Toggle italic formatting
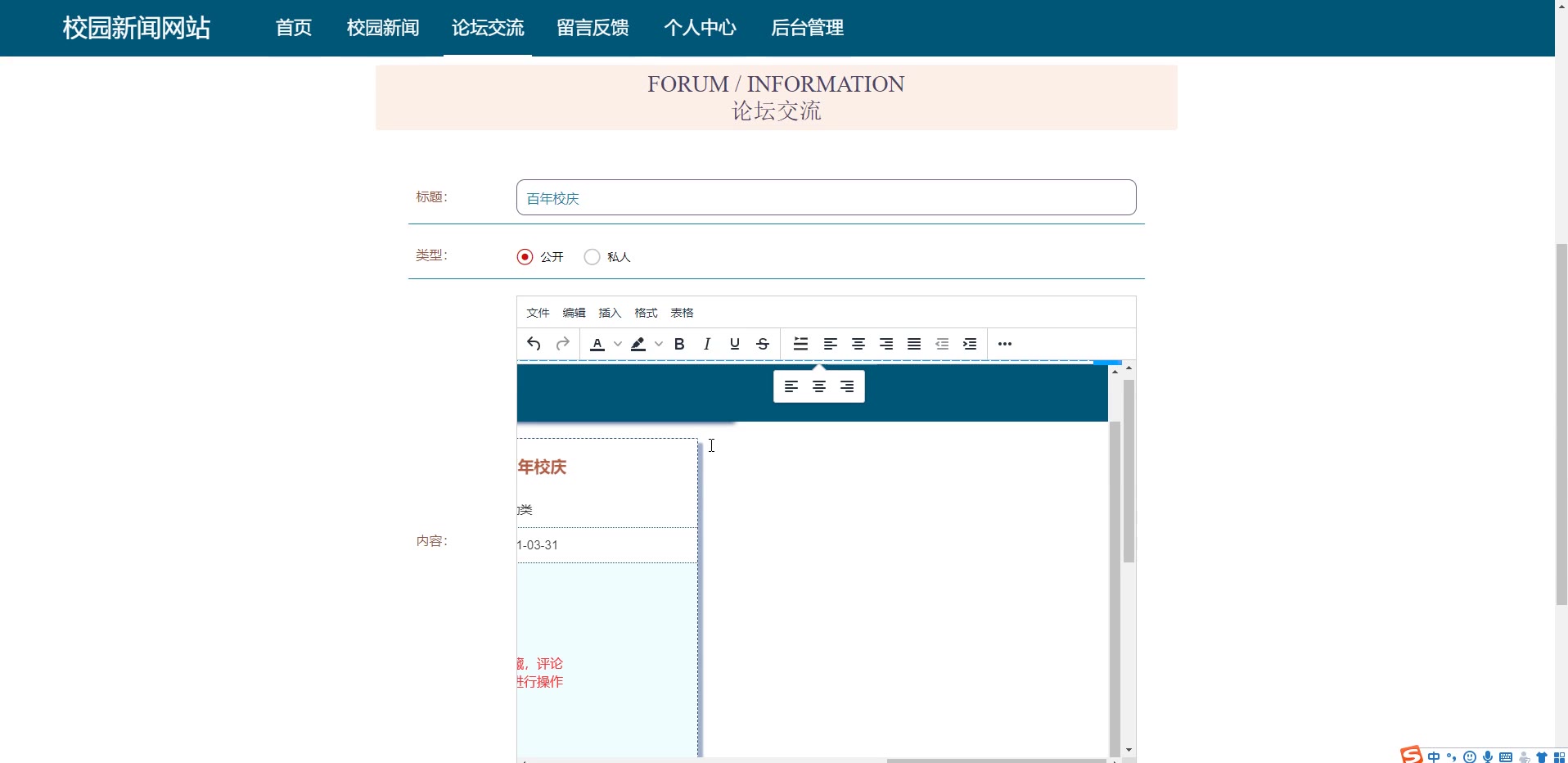1568x763 pixels. (707, 344)
